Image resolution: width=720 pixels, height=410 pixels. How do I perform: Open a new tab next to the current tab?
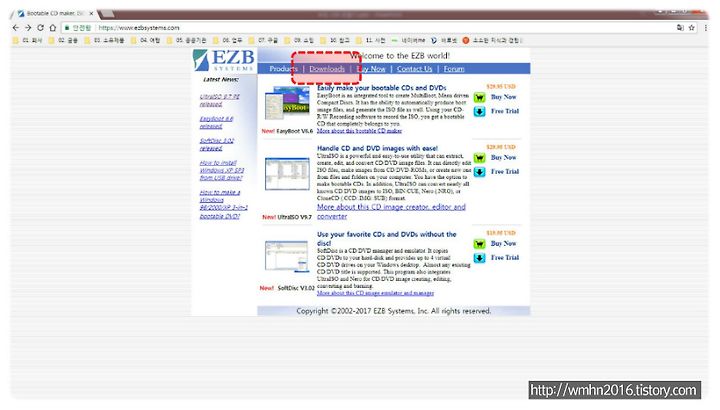pyautogui.click(x=106, y=14)
